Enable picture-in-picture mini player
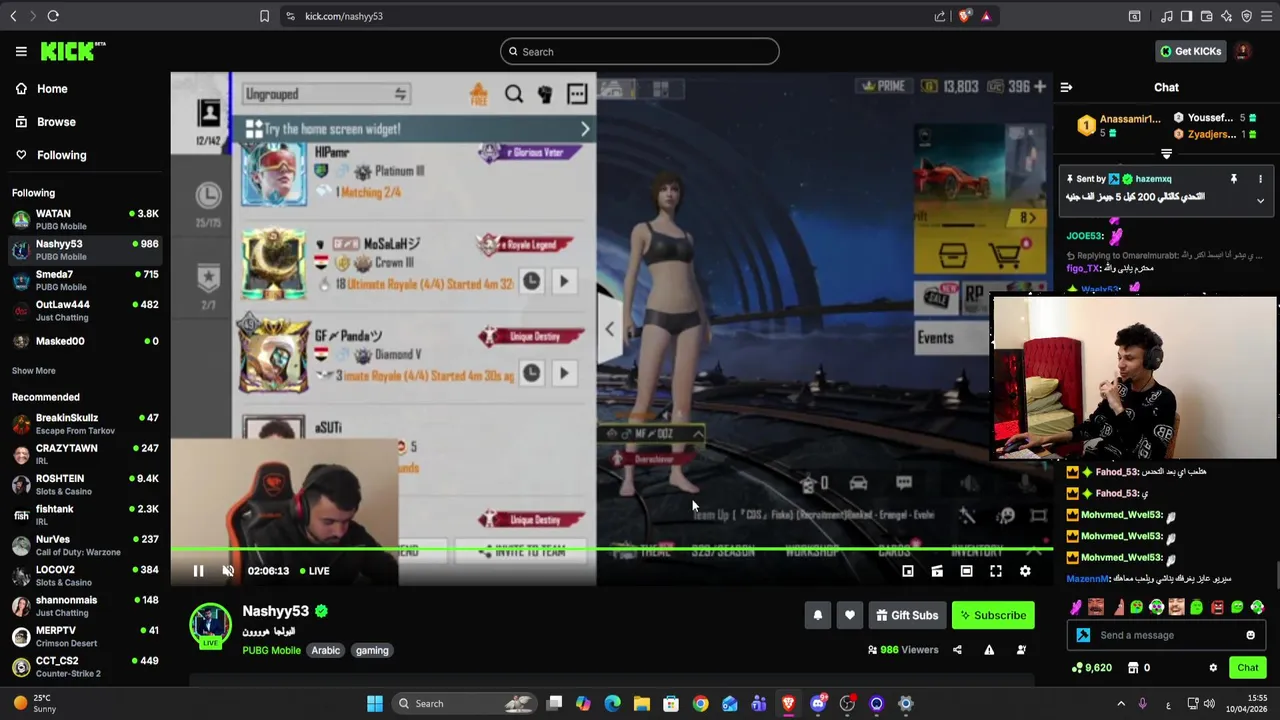Screen dimensions: 1280x720 pos(908,571)
